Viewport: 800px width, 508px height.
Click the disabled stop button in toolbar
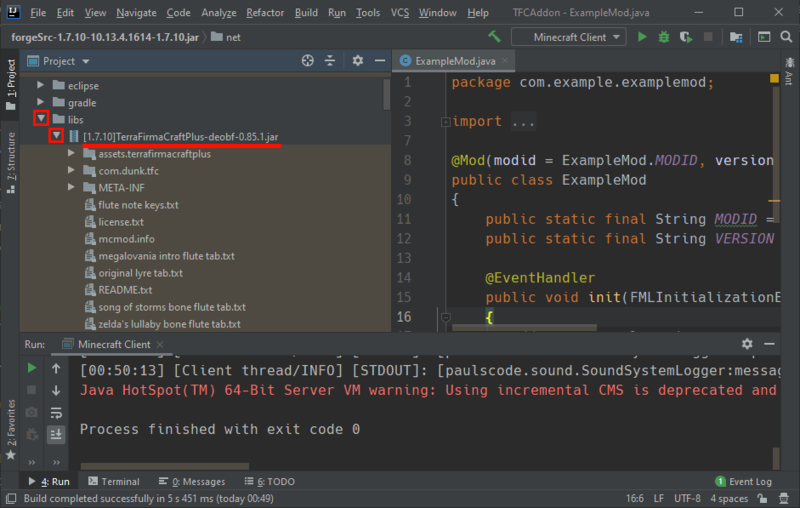(708, 37)
